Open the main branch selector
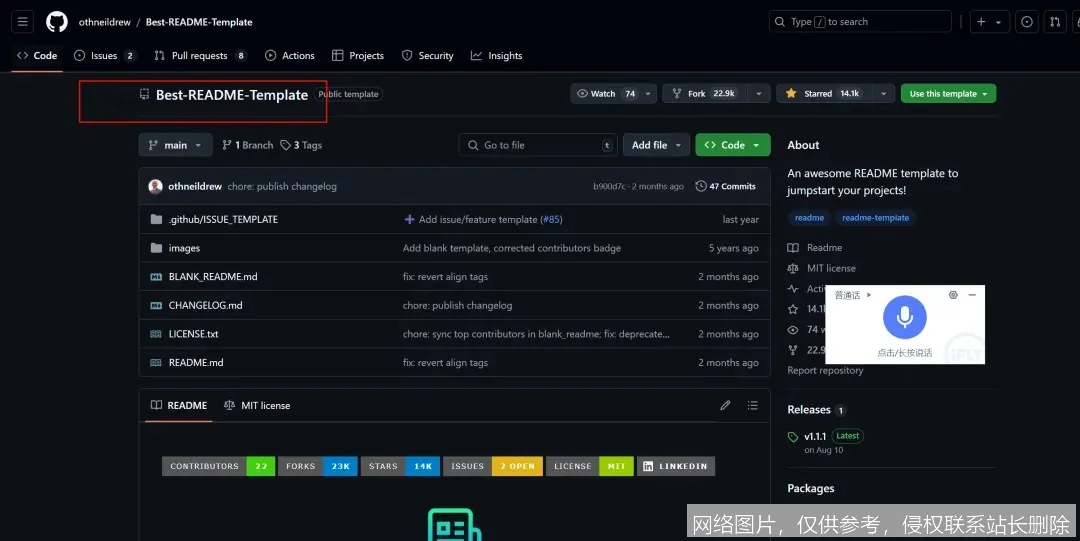 176,145
